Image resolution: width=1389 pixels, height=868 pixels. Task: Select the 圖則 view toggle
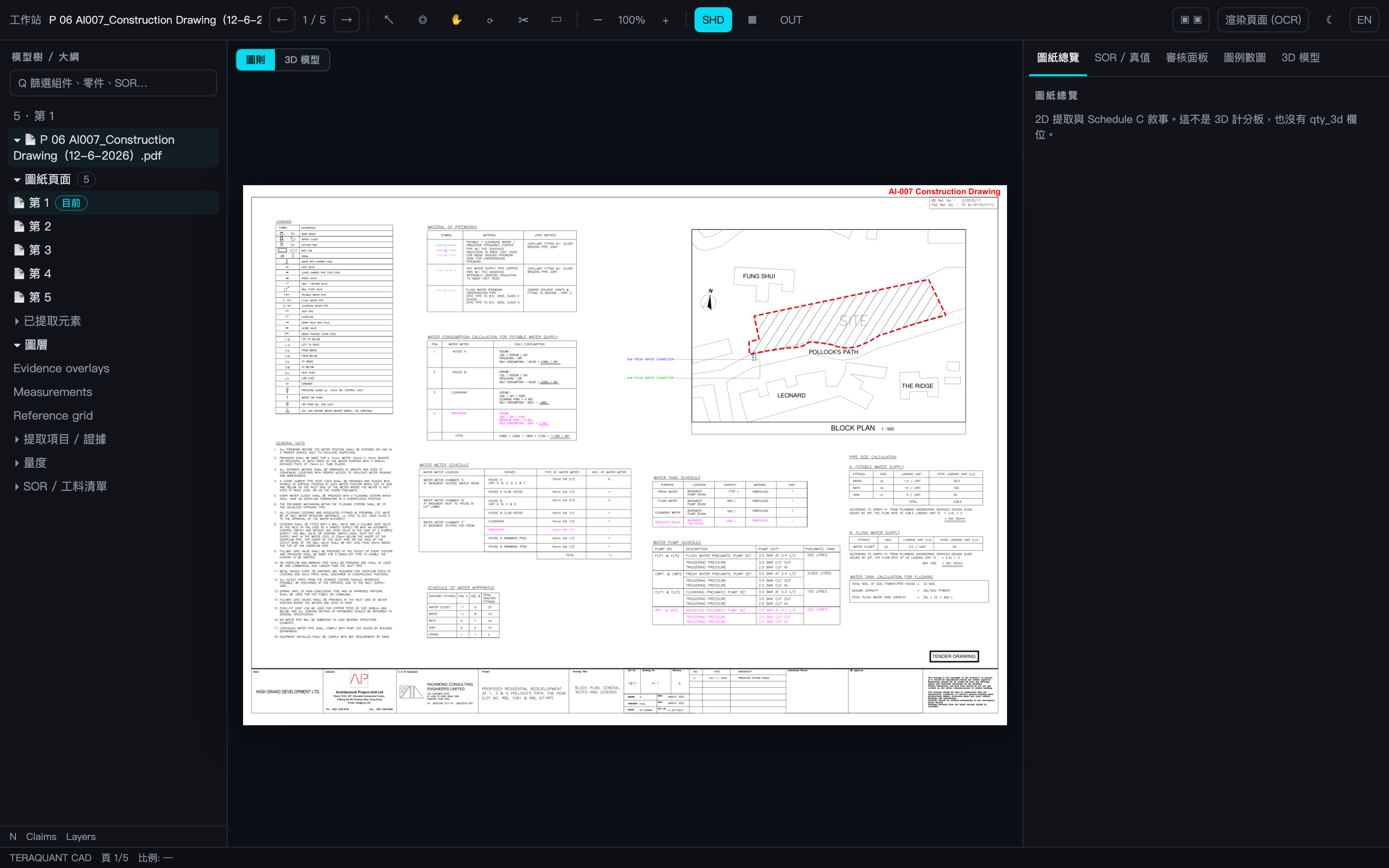[x=256, y=60]
